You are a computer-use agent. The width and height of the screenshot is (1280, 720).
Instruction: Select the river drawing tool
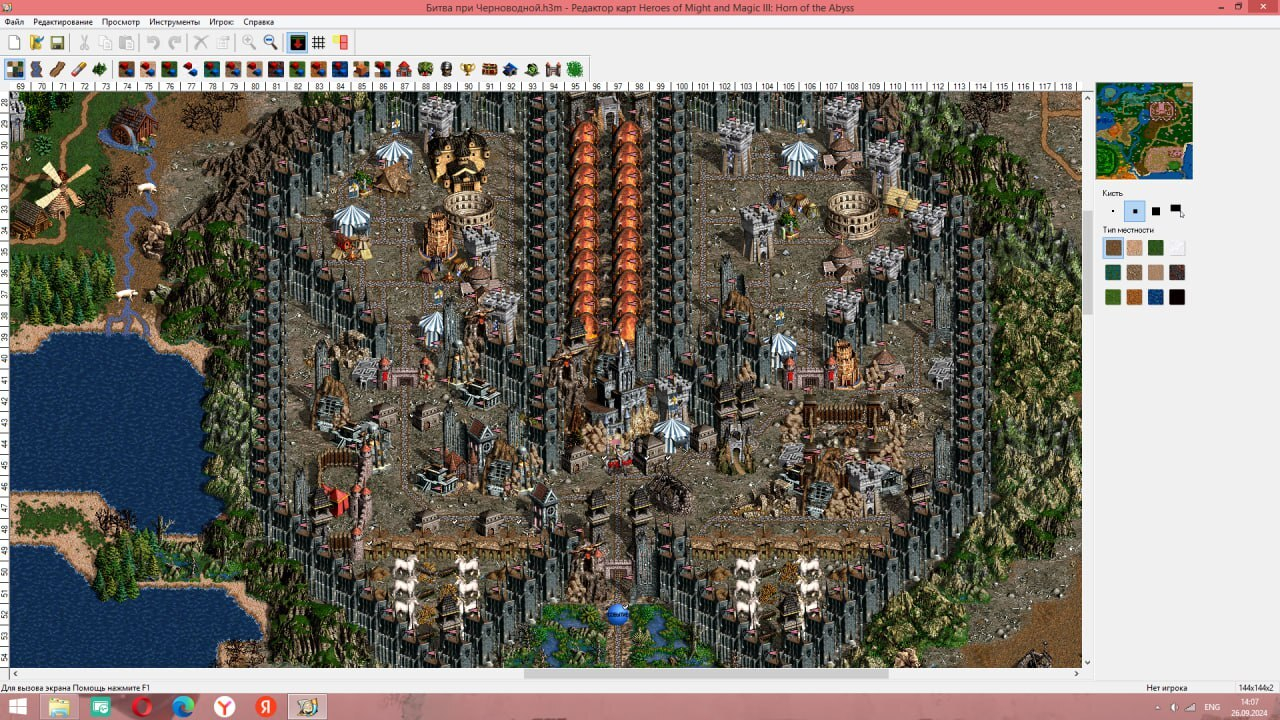[36, 69]
